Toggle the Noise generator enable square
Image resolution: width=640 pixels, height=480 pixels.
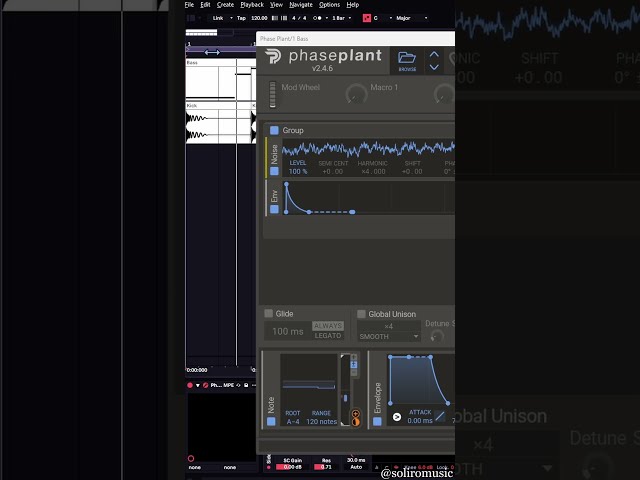click(x=274, y=171)
